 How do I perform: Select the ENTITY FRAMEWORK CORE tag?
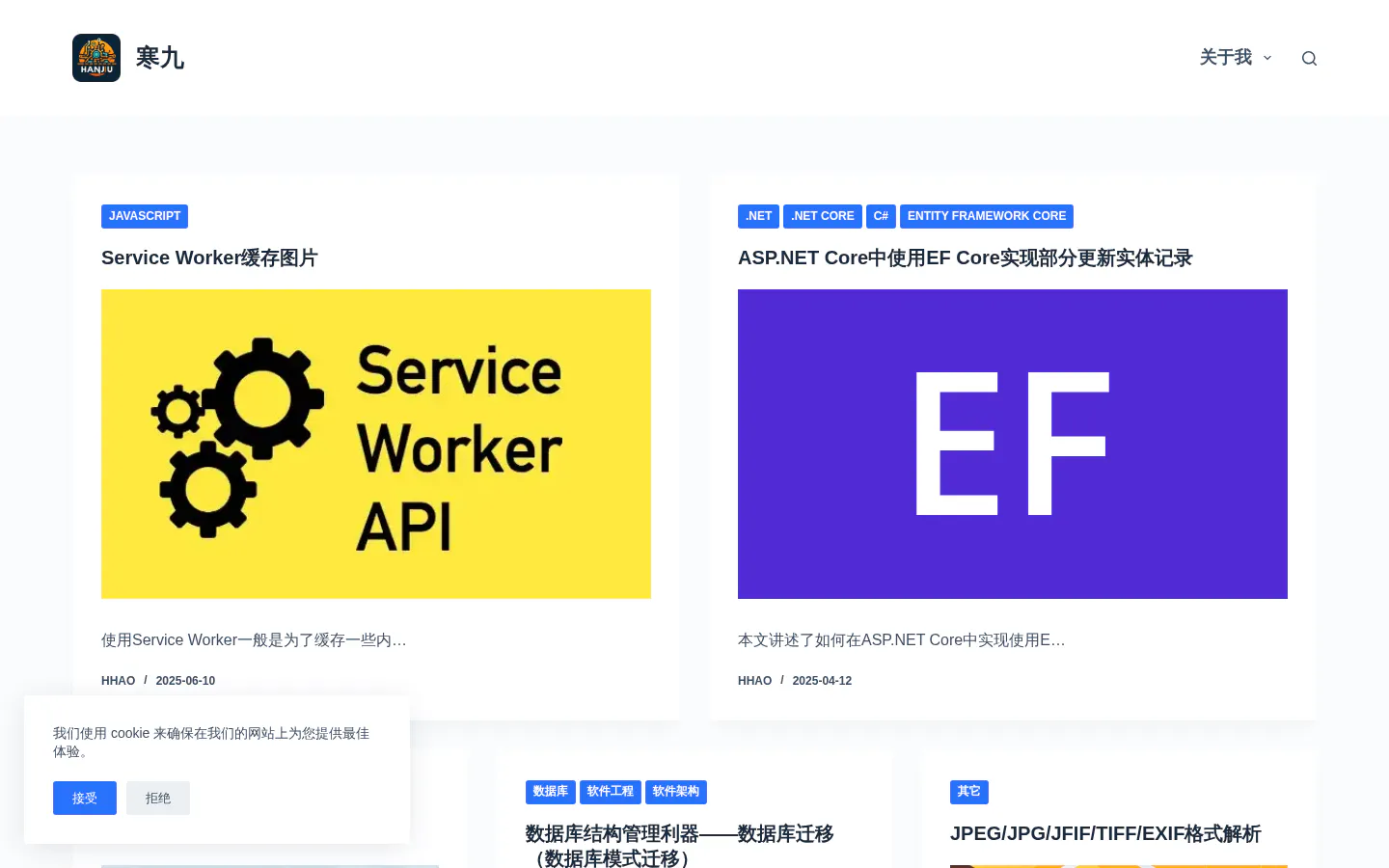pos(987,216)
